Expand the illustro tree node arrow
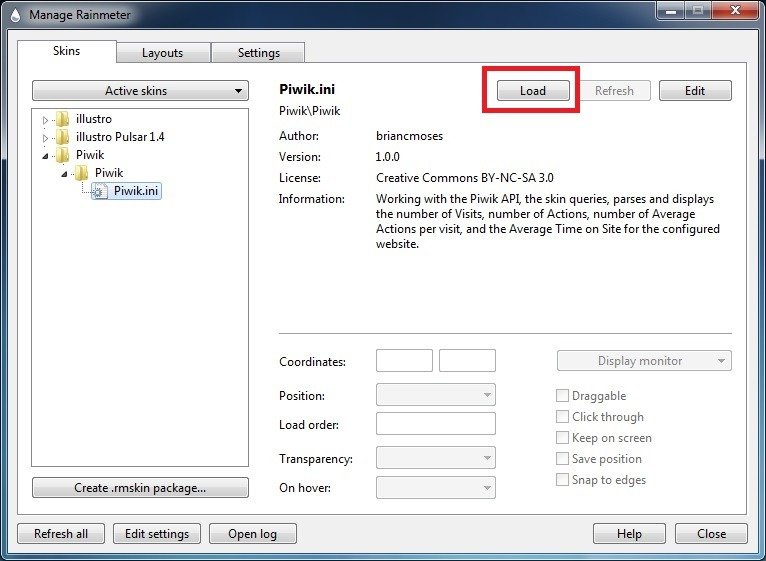The height and width of the screenshot is (561, 766). (45, 120)
